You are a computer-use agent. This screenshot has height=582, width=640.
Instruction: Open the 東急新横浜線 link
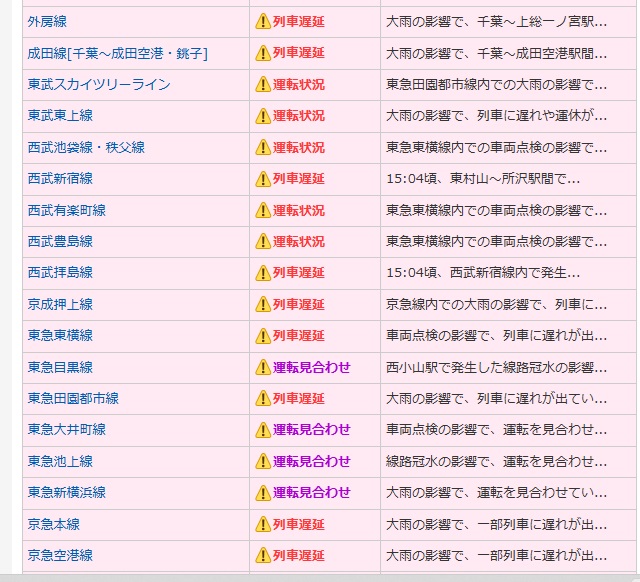pyautogui.click(x=67, y=492)
